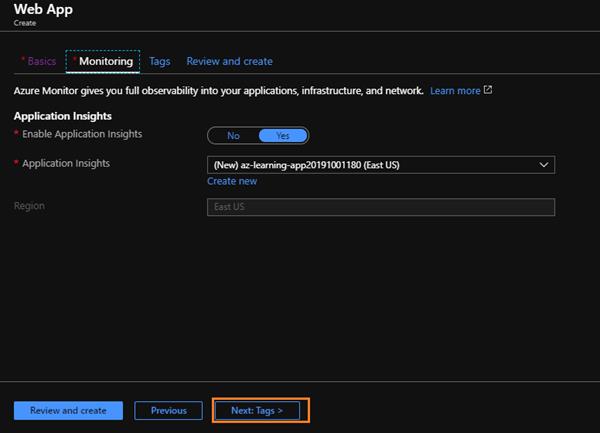Disable Application Insights by choosing No

tap(233, 135)
